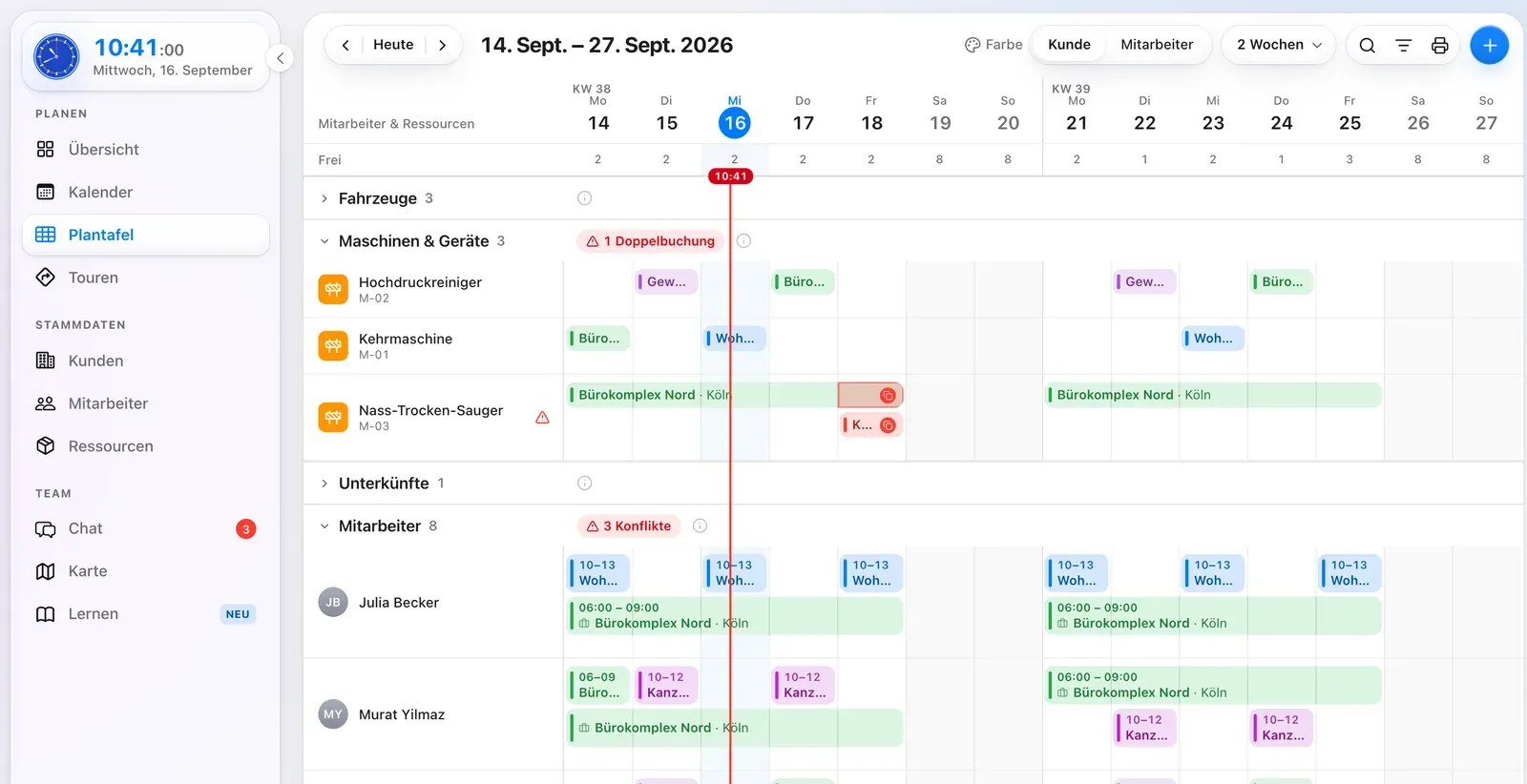Viewport: 1527px width, 784px height.
Task: Open Hochdruckreiniger 'Gew...' booking on Di 15
Action: tap(667, 281)
